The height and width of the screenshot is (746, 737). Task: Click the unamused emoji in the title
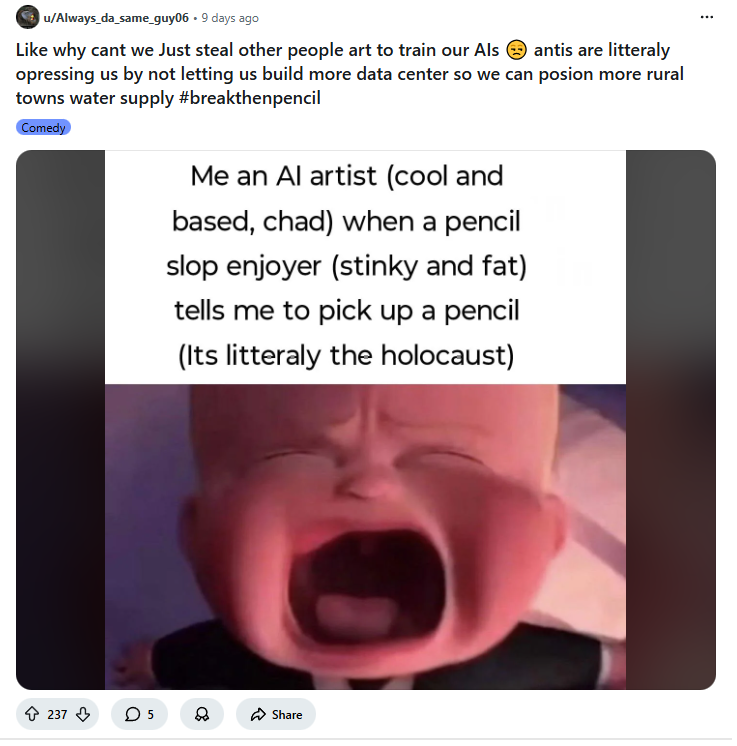[x=516, y=51]
